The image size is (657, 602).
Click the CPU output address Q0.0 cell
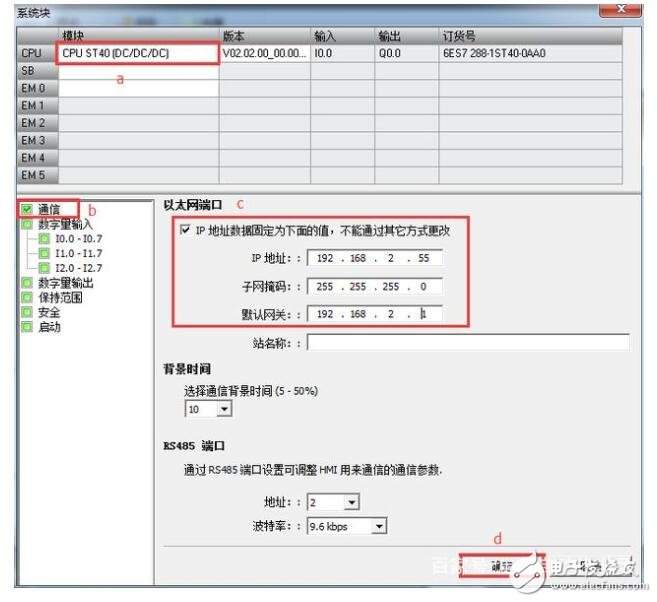coord(406,53)
